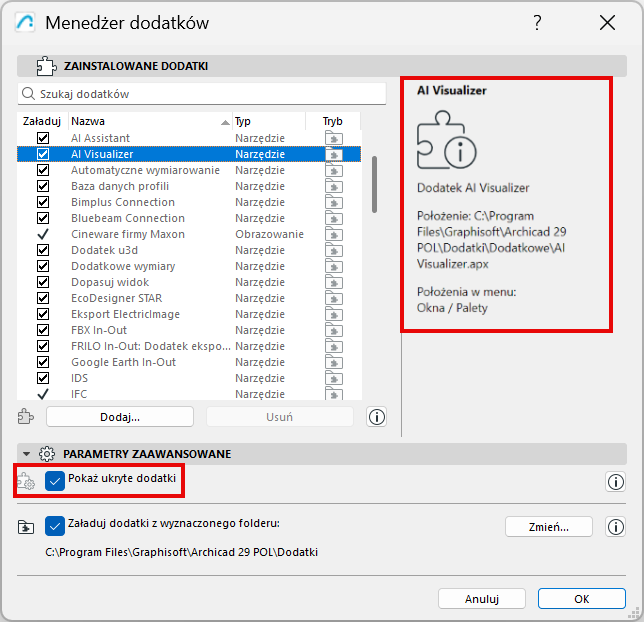Focus the Szukaj dodatków search field

coord(202,94)
